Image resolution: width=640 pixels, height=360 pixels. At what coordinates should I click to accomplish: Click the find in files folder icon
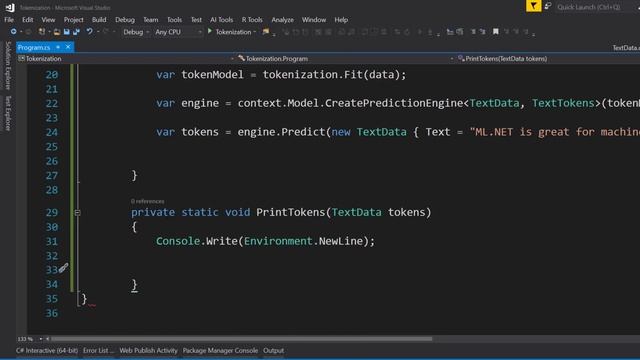[x=266, y=31]
